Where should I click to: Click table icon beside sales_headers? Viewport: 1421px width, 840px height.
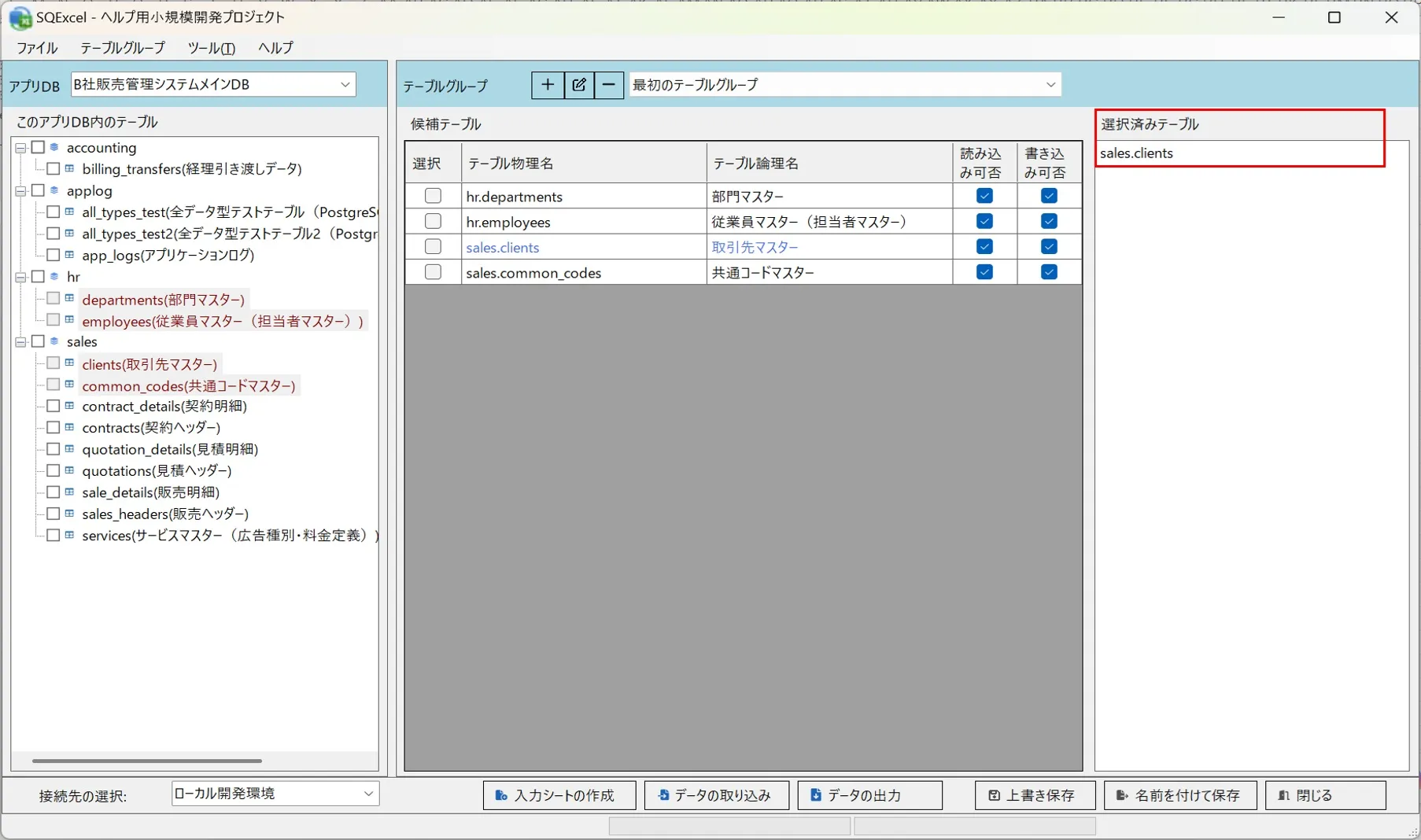pos(69,514)
